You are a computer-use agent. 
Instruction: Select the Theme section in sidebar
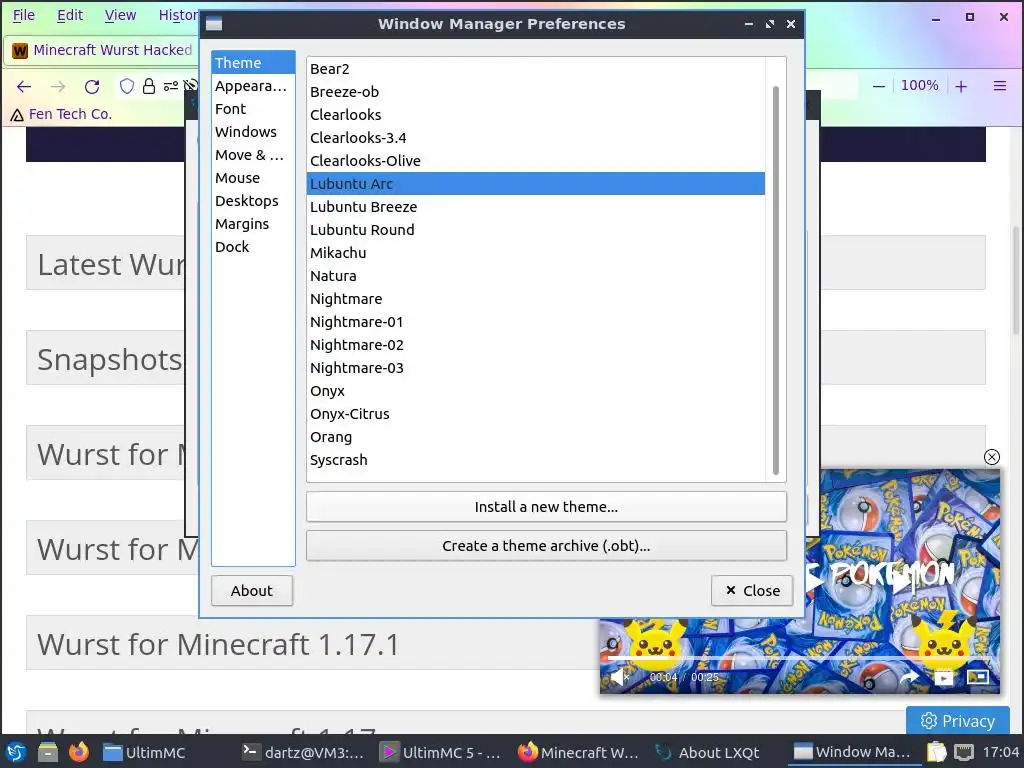pos(253,63)
